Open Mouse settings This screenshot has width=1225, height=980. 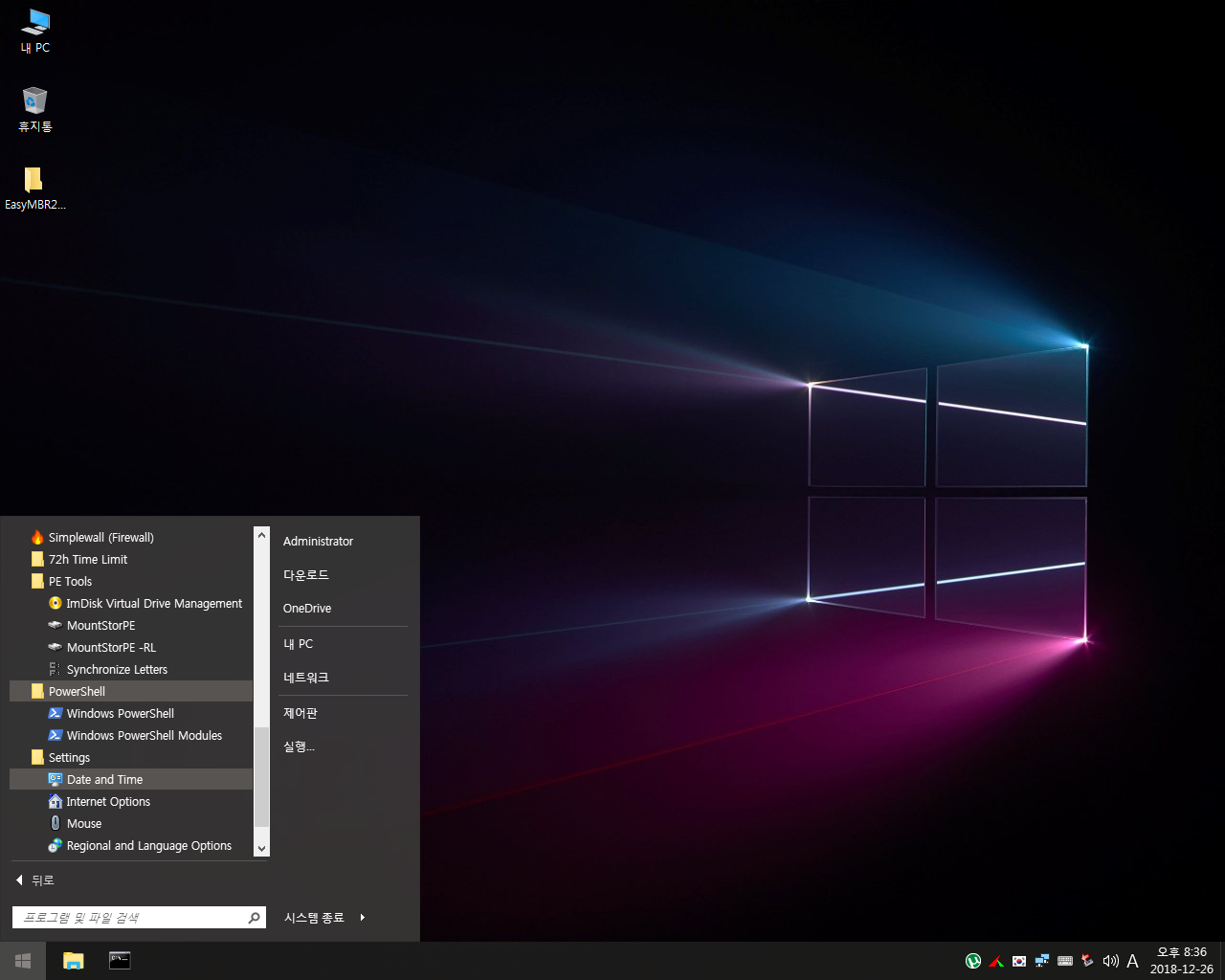pyautogui.click(x=131, y=823)
